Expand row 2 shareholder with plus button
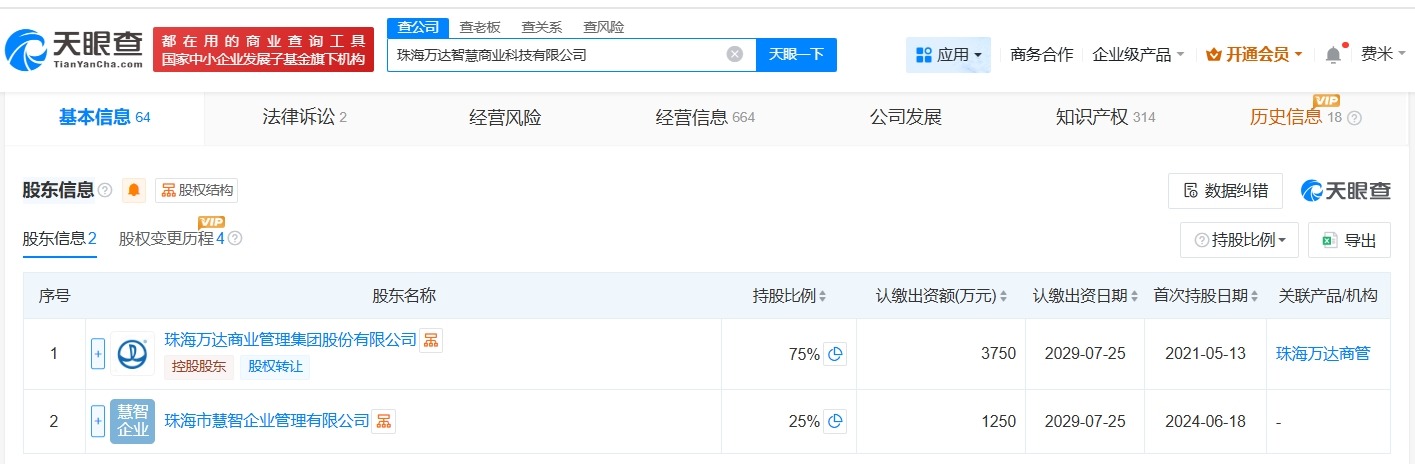The image size is (1415, 464). point(98,421)
